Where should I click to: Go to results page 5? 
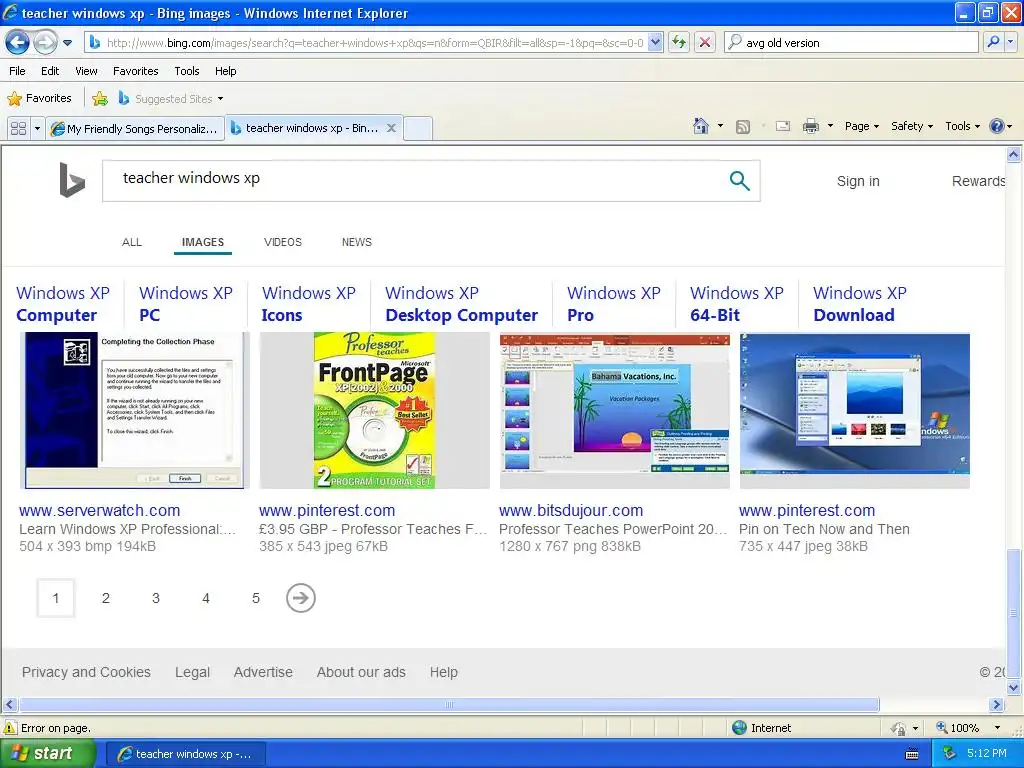pyautogui.click(x=256, y=598)
